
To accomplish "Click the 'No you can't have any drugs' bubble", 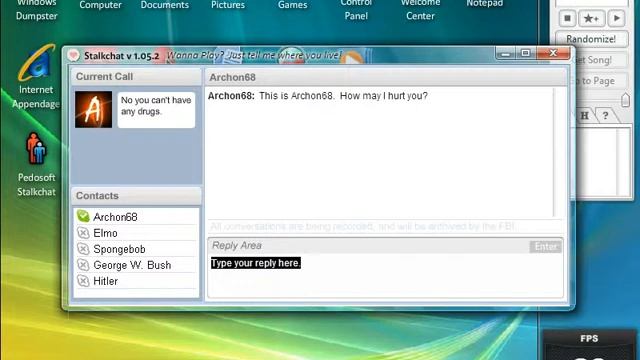I will pyautogui.click(x=156, y=109).
